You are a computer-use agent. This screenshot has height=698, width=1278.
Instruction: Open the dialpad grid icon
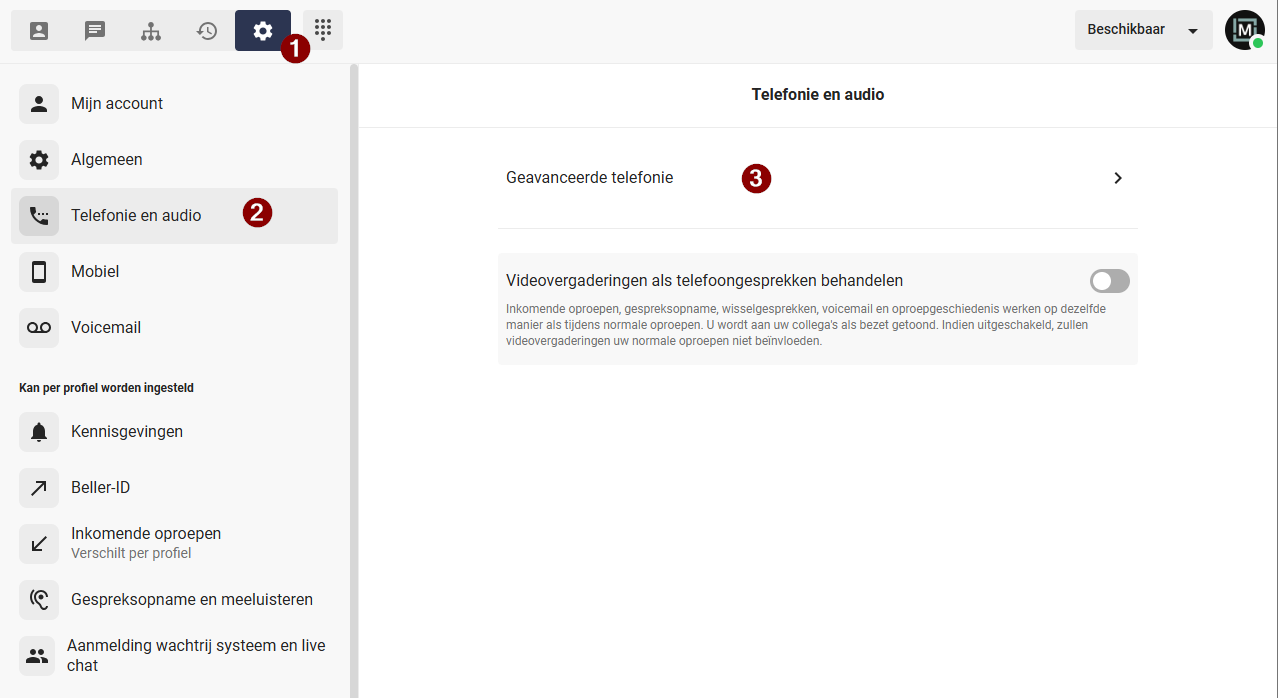[x=323, y=30]
